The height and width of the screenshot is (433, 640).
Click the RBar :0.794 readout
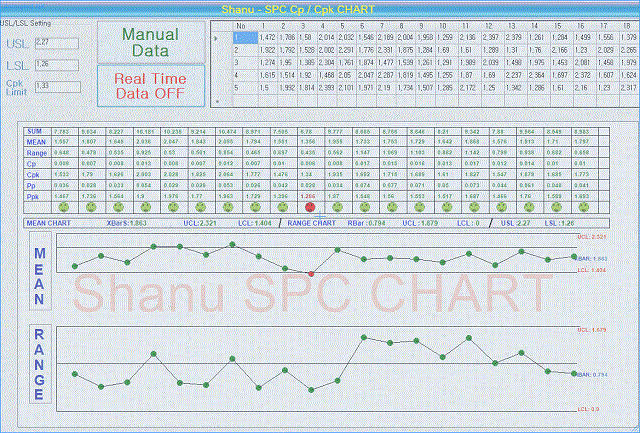[366, 223]
